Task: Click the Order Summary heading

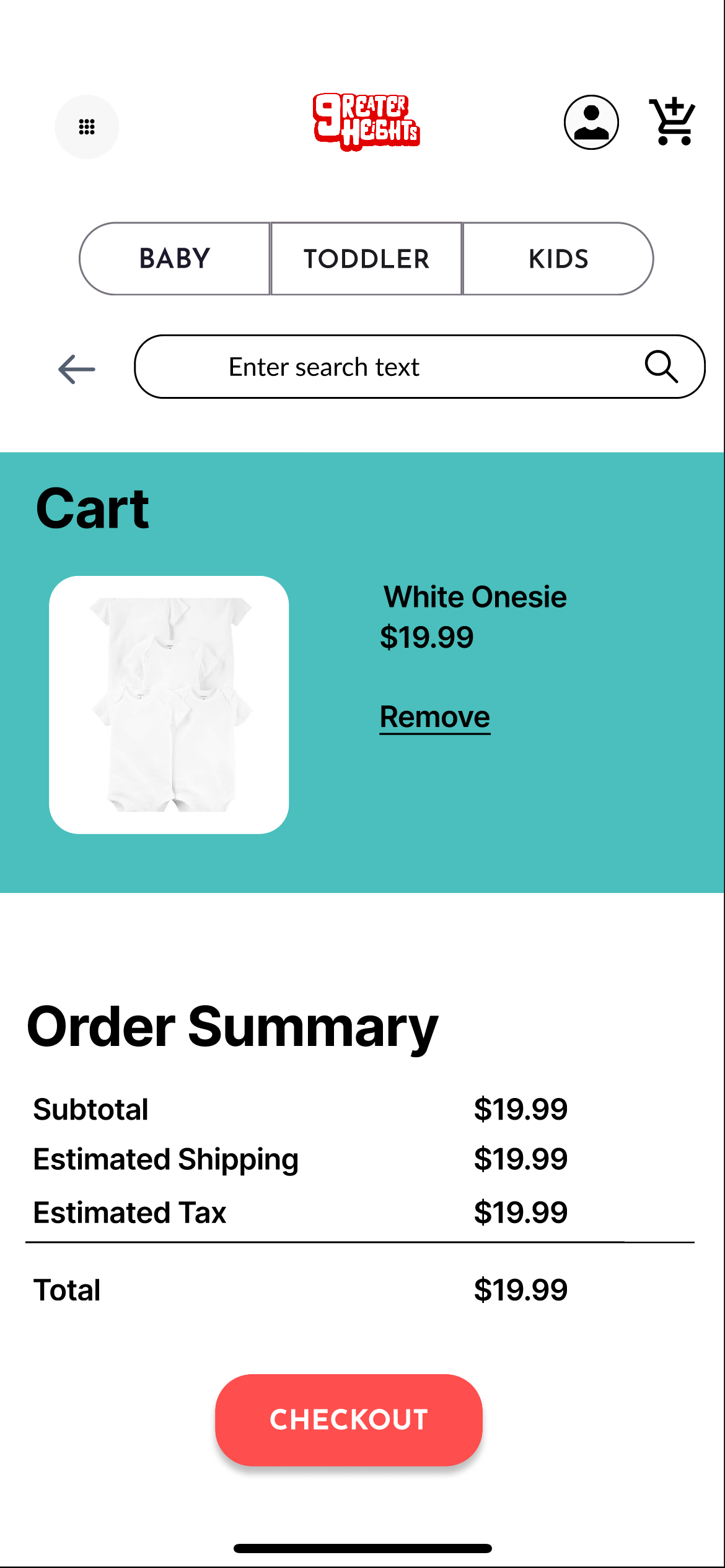Action: pyautogui.click(x=232, y=1026)
